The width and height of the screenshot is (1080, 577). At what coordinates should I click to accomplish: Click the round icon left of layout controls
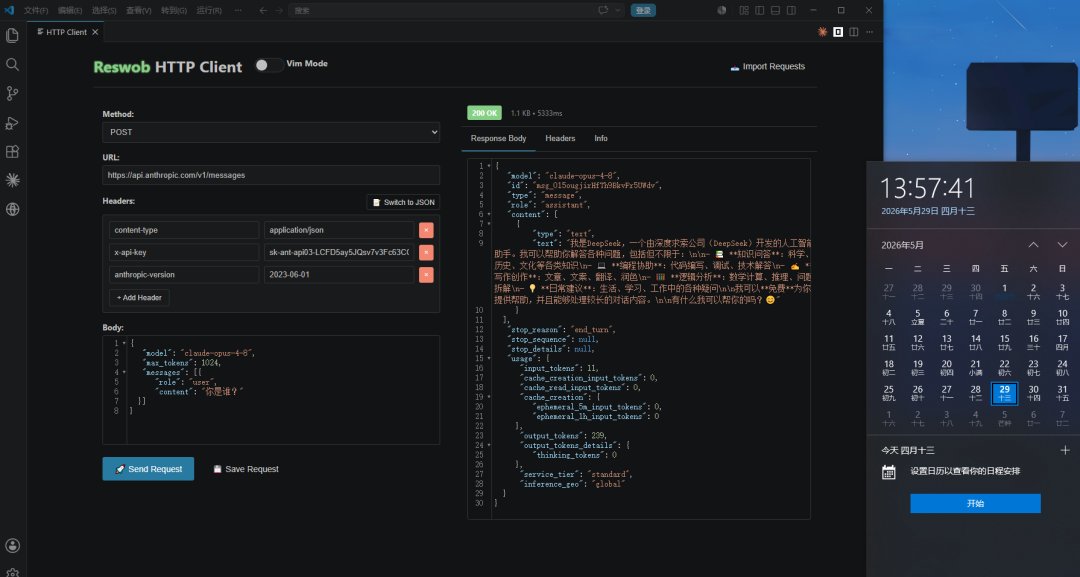(722, 10)
